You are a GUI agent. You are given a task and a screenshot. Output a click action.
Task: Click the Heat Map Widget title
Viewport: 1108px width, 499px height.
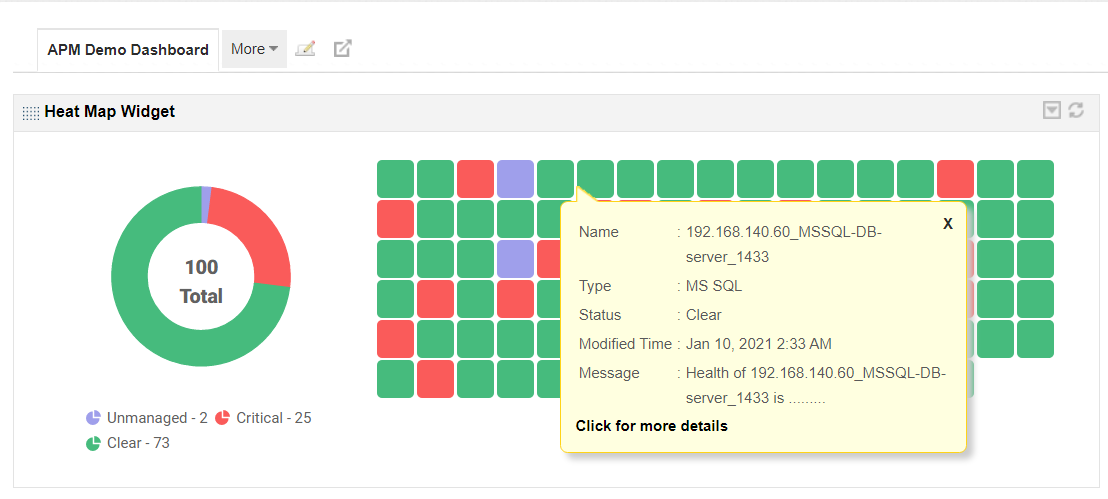tap(110, 112)
